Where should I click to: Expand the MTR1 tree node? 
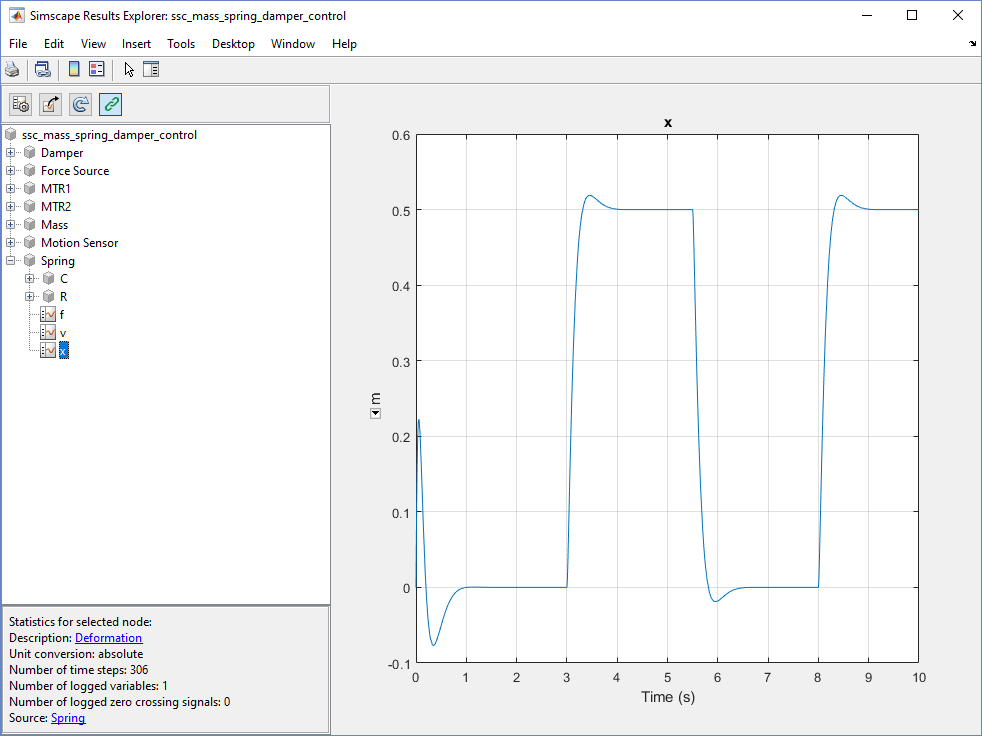point(11,189)
